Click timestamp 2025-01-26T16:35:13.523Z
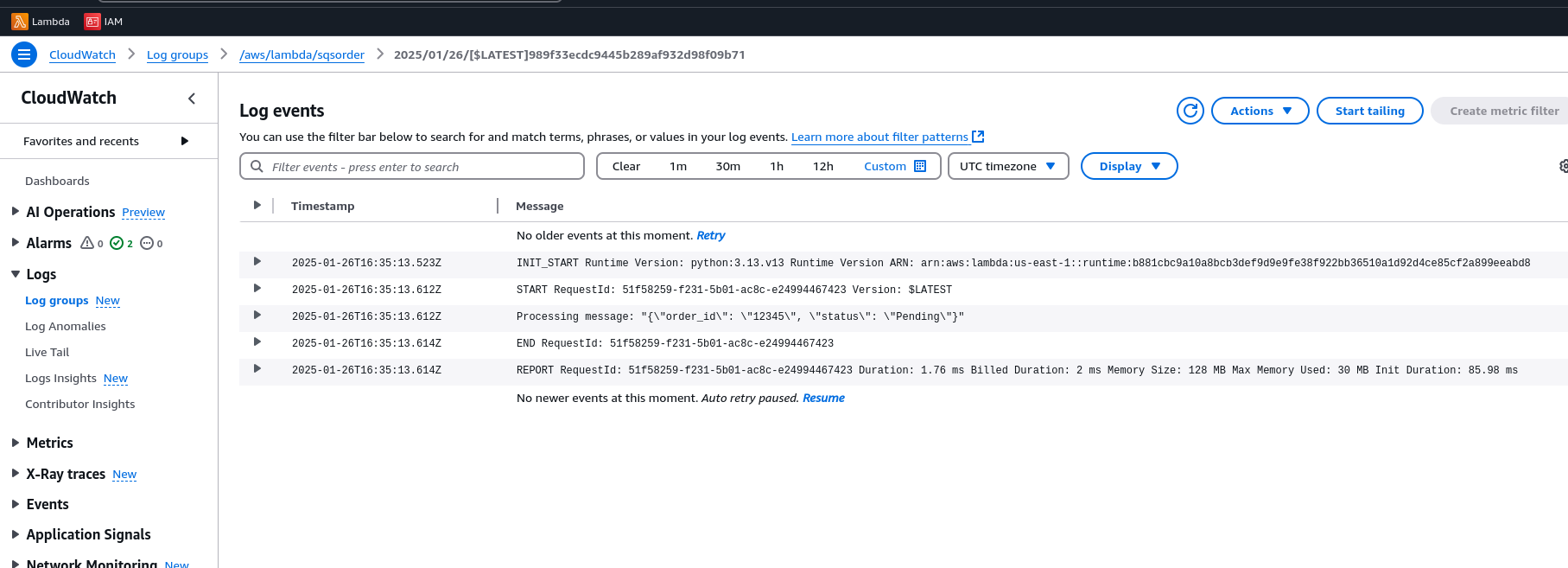This screenshot has width=1568, height=568. tap(366, 263)
